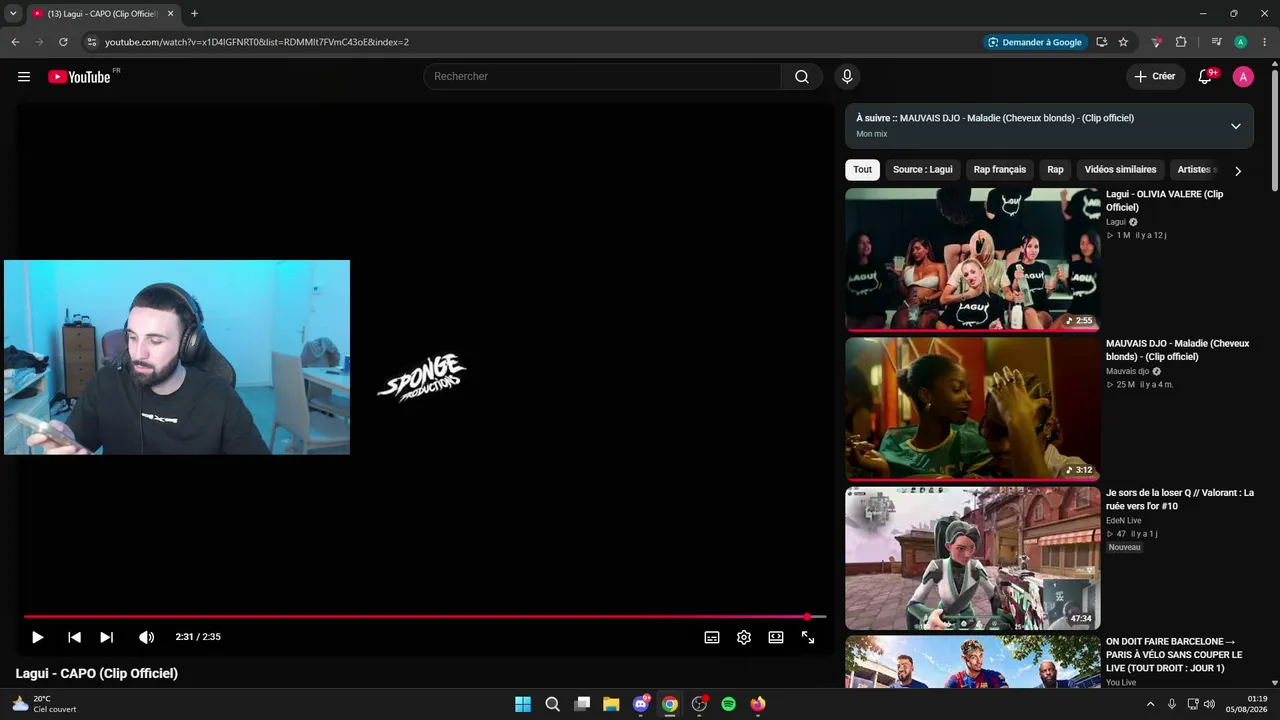Open the Chrome profile avatar
Image resolution: width=1280 pixels, height=720 pixels.
pos(1241,42)
